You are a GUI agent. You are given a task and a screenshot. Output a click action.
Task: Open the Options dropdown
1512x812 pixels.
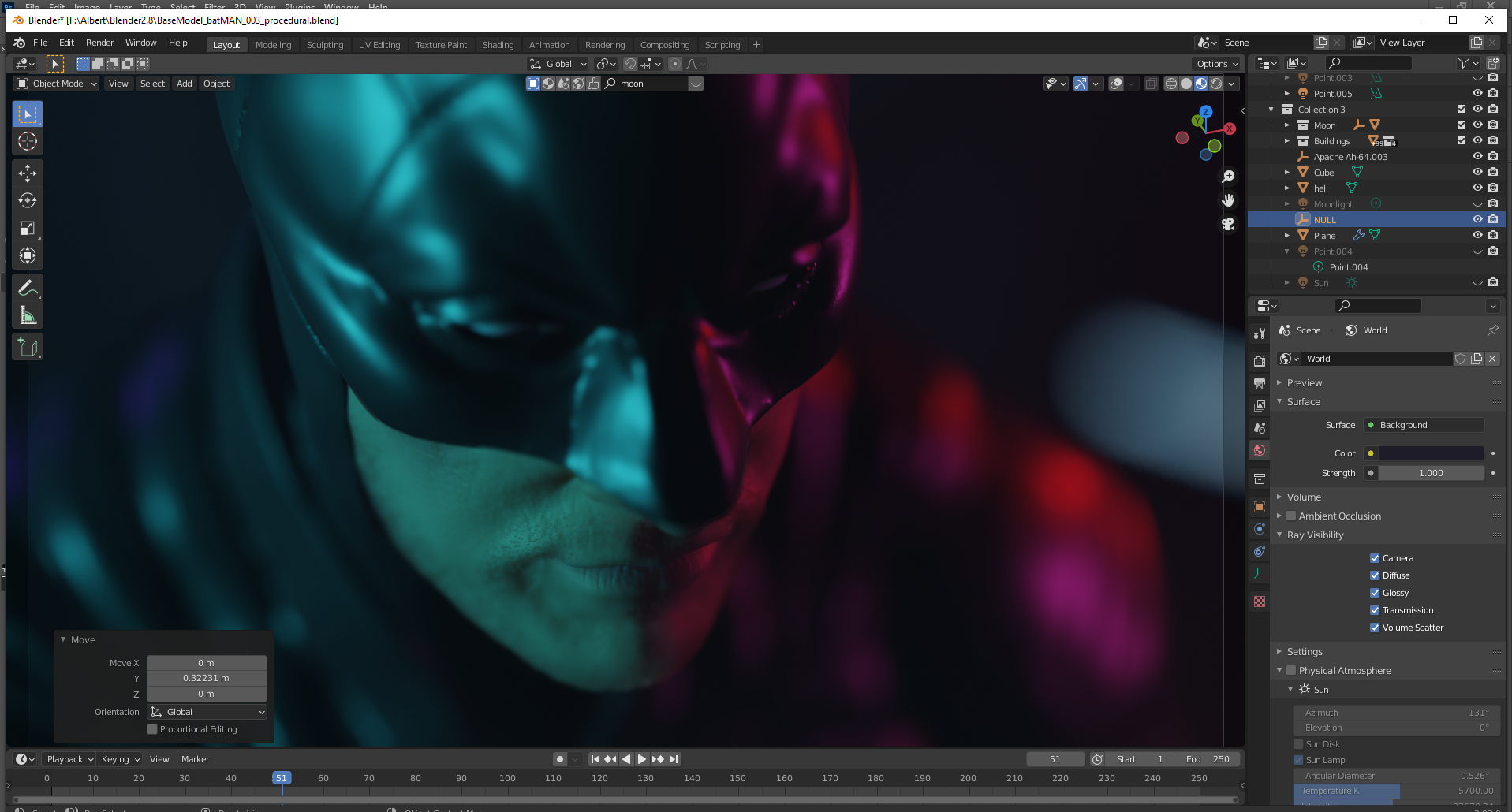(x=1217, y=64)
